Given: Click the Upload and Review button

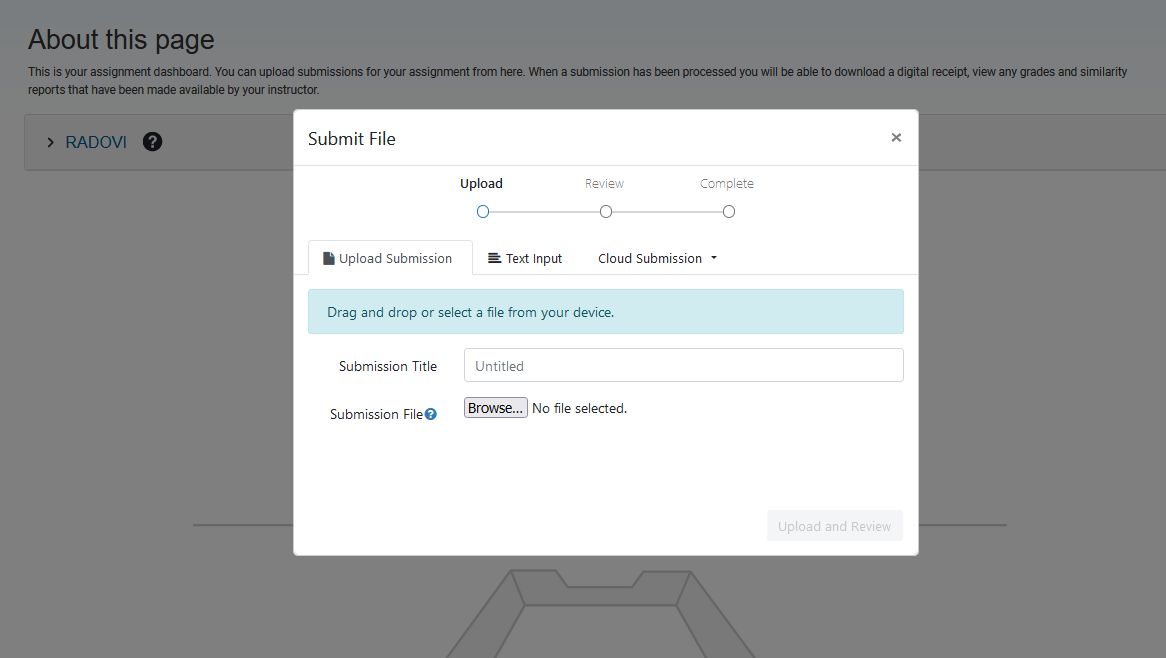Looking at the screenshot, I should tap(834, 526).
